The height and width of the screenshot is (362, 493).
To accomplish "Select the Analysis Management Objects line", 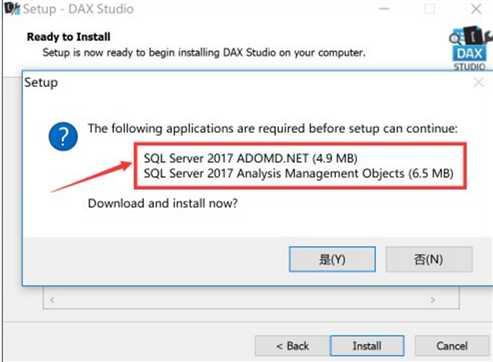I will click(298, 174).
